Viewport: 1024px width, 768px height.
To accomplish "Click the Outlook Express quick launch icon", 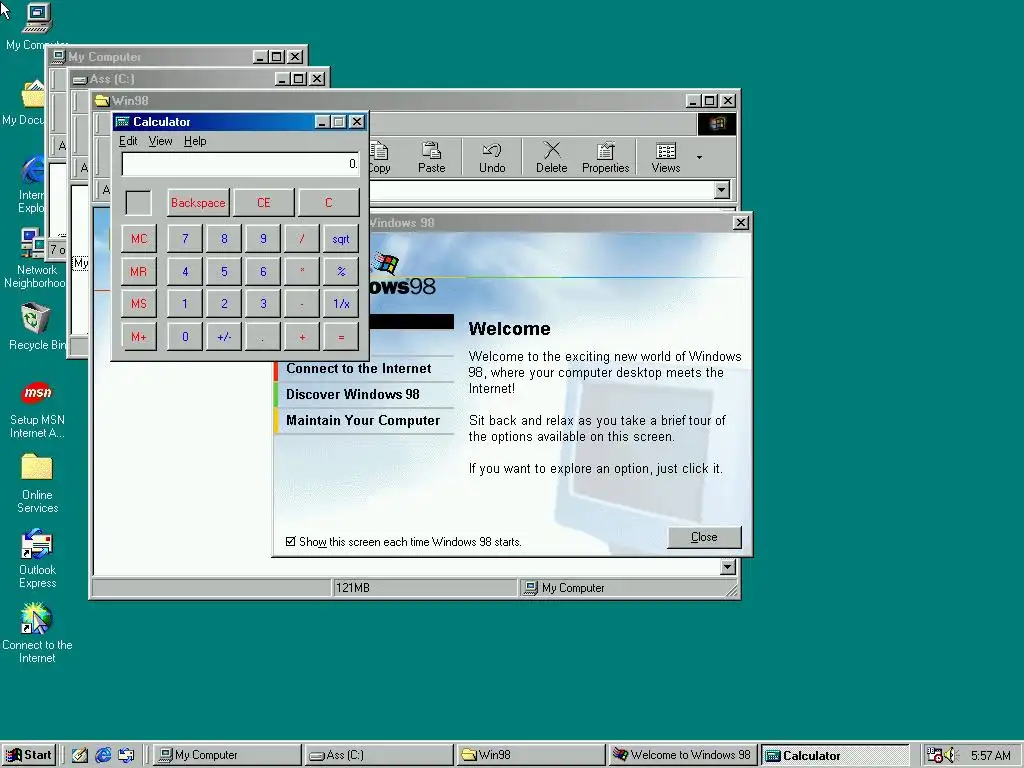I will [x=126, y=755].
